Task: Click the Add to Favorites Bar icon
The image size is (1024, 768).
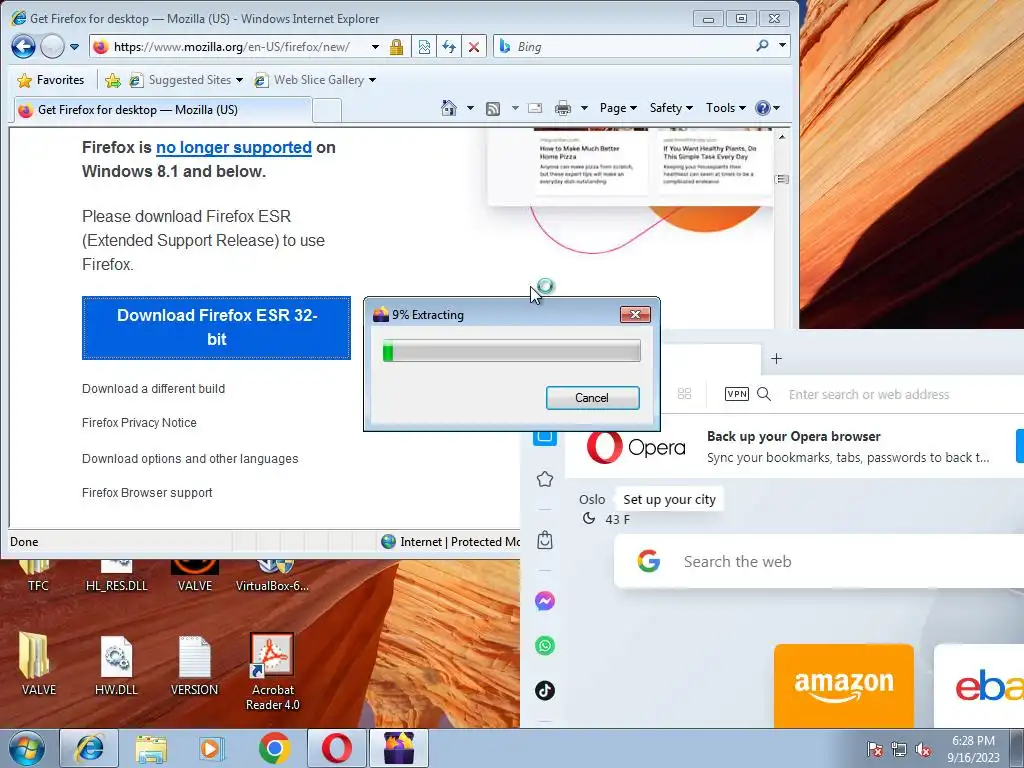Action: (x=113, y=80)
